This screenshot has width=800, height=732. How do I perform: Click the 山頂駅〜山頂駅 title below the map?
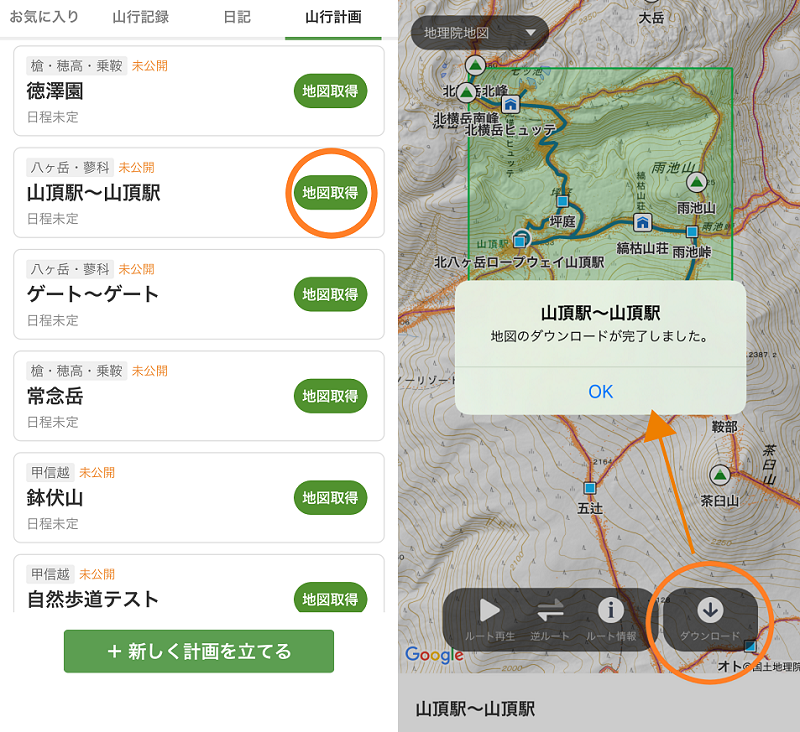pos(476,709)
